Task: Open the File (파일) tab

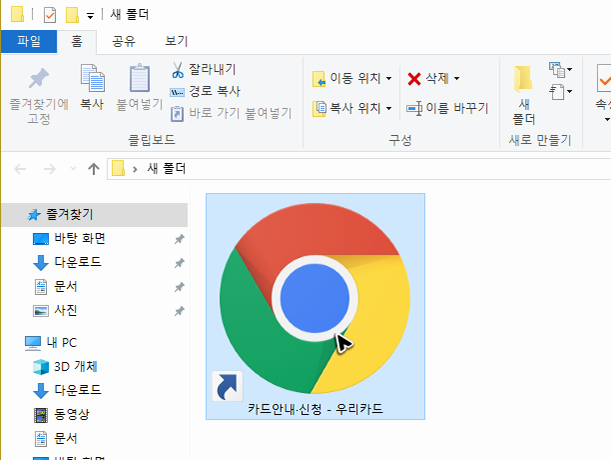Action: coord(29,41)
